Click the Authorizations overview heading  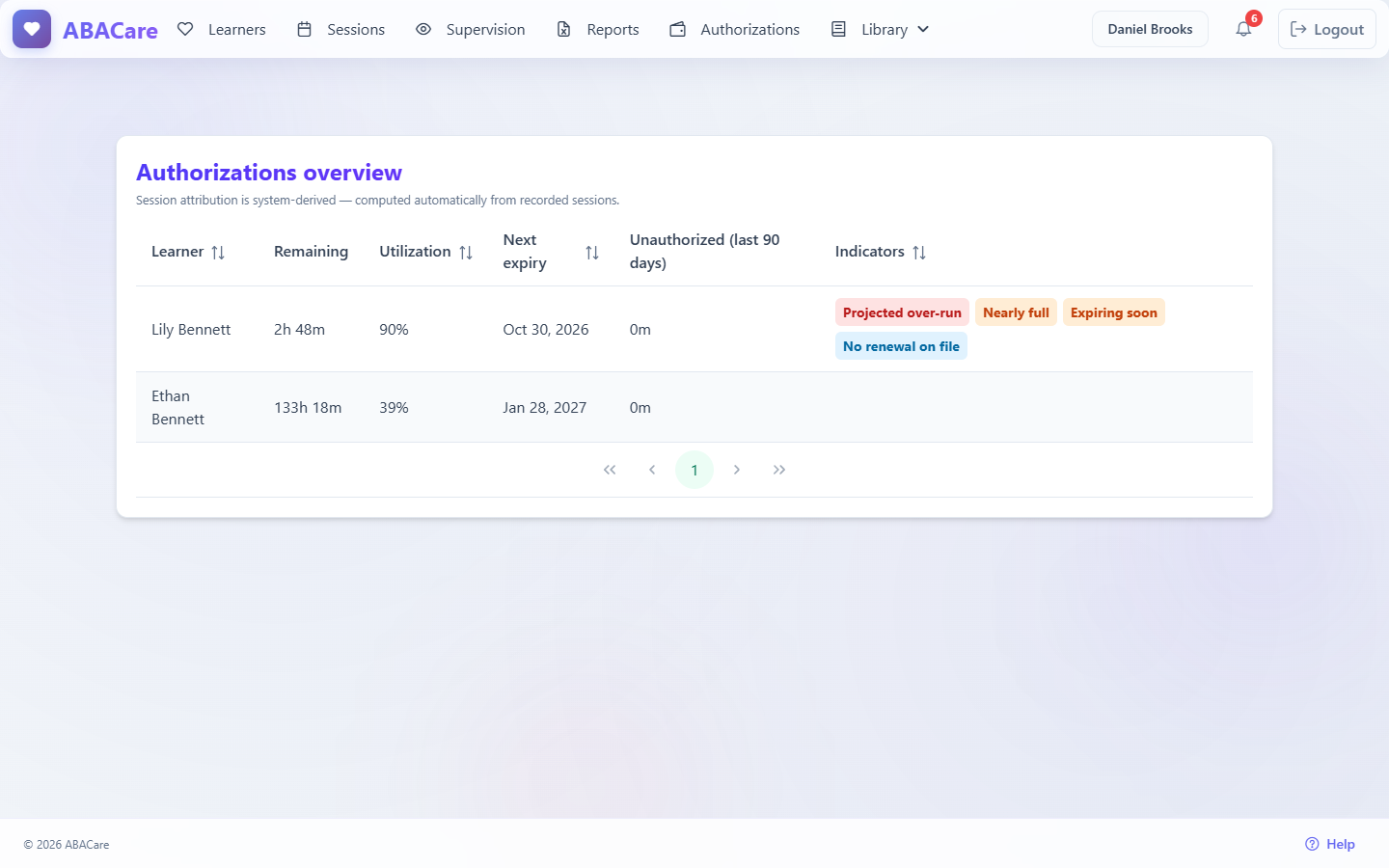269,173
